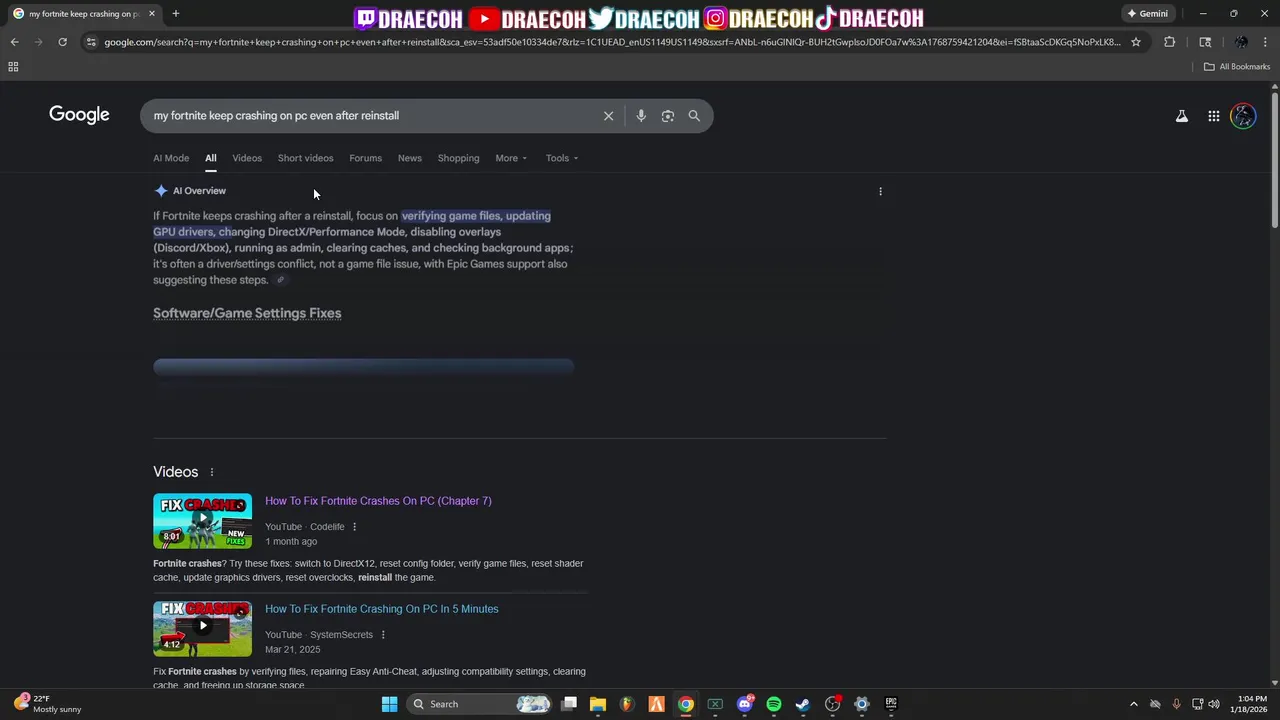Click microphone icon in system tray
This screenshot has width=1280, height=720.
[x=1176, y=704]
